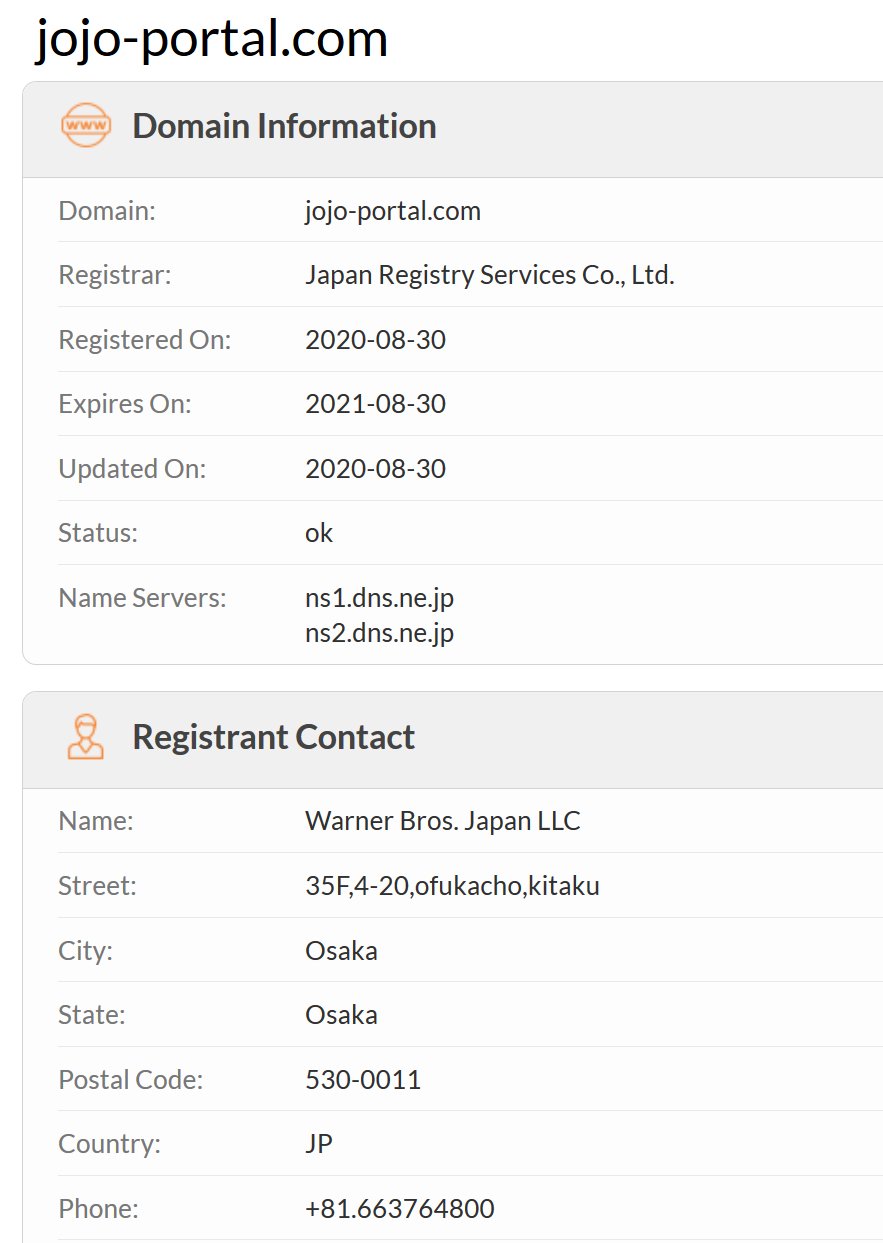Click registrant name Warner Bros. Japan LLC
The height and width of the screenshot is (1243, 883).
click(x=442, y=821)
